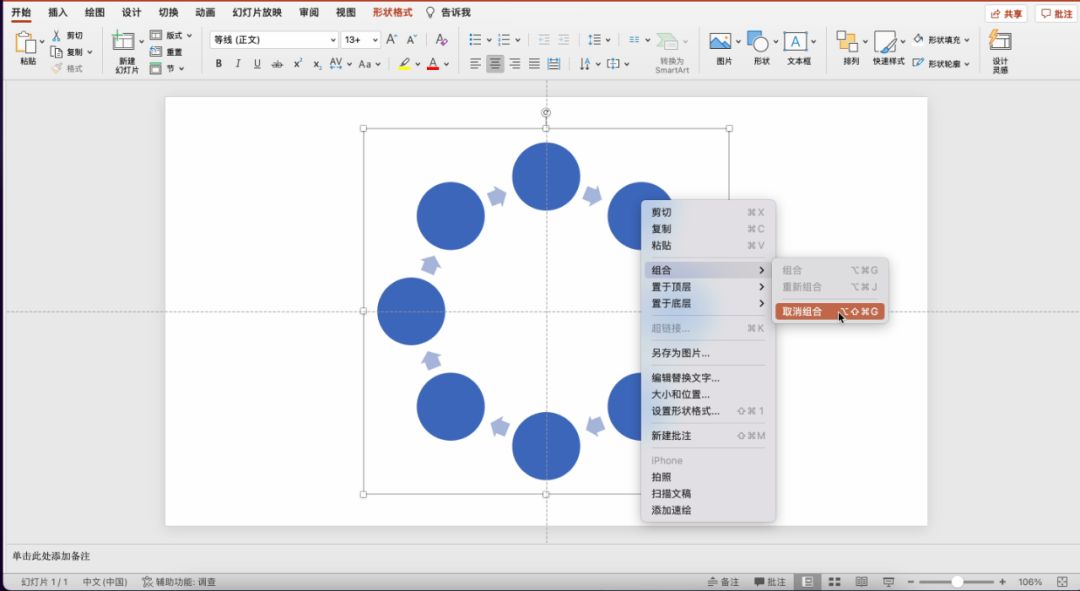Open Design Ideas icon
The image size is (1080, 591).
(x=1000, y=41)
